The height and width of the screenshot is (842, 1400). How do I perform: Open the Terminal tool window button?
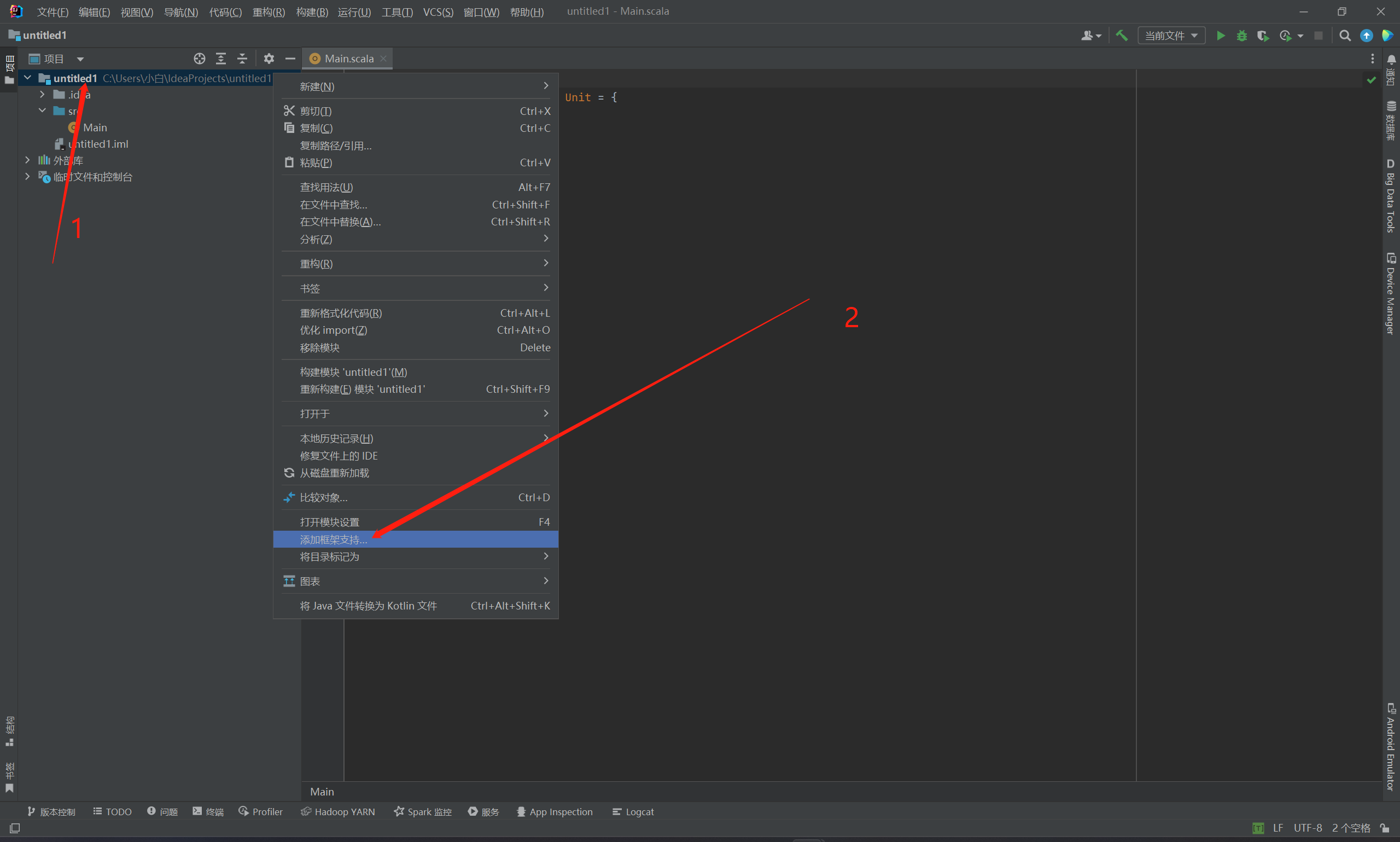pos(208,811)
